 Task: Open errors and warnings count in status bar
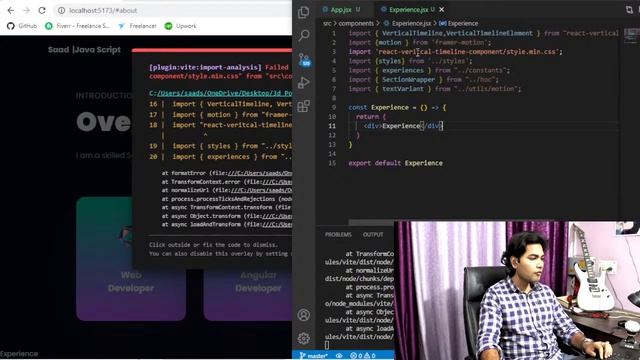(363, 356)
